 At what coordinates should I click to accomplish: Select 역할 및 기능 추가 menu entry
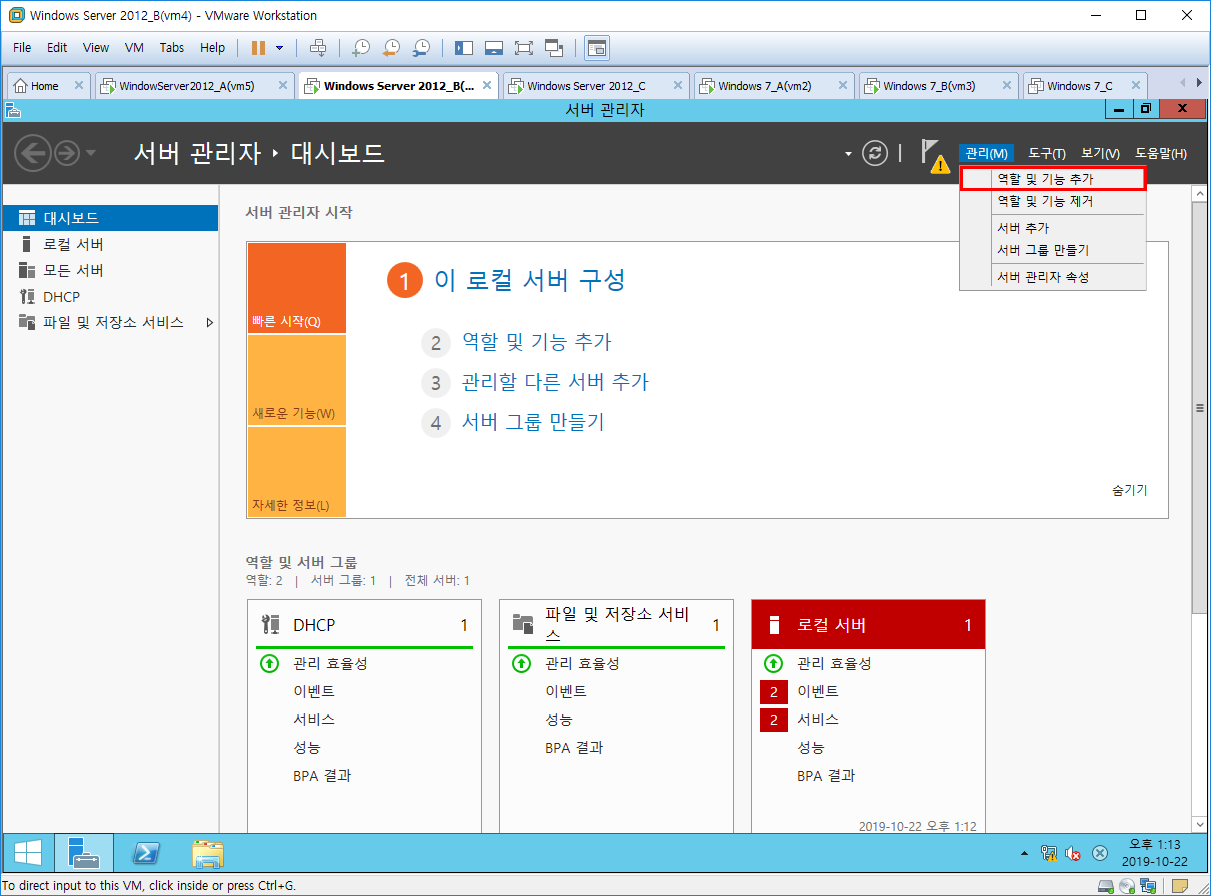(1052, 179)
